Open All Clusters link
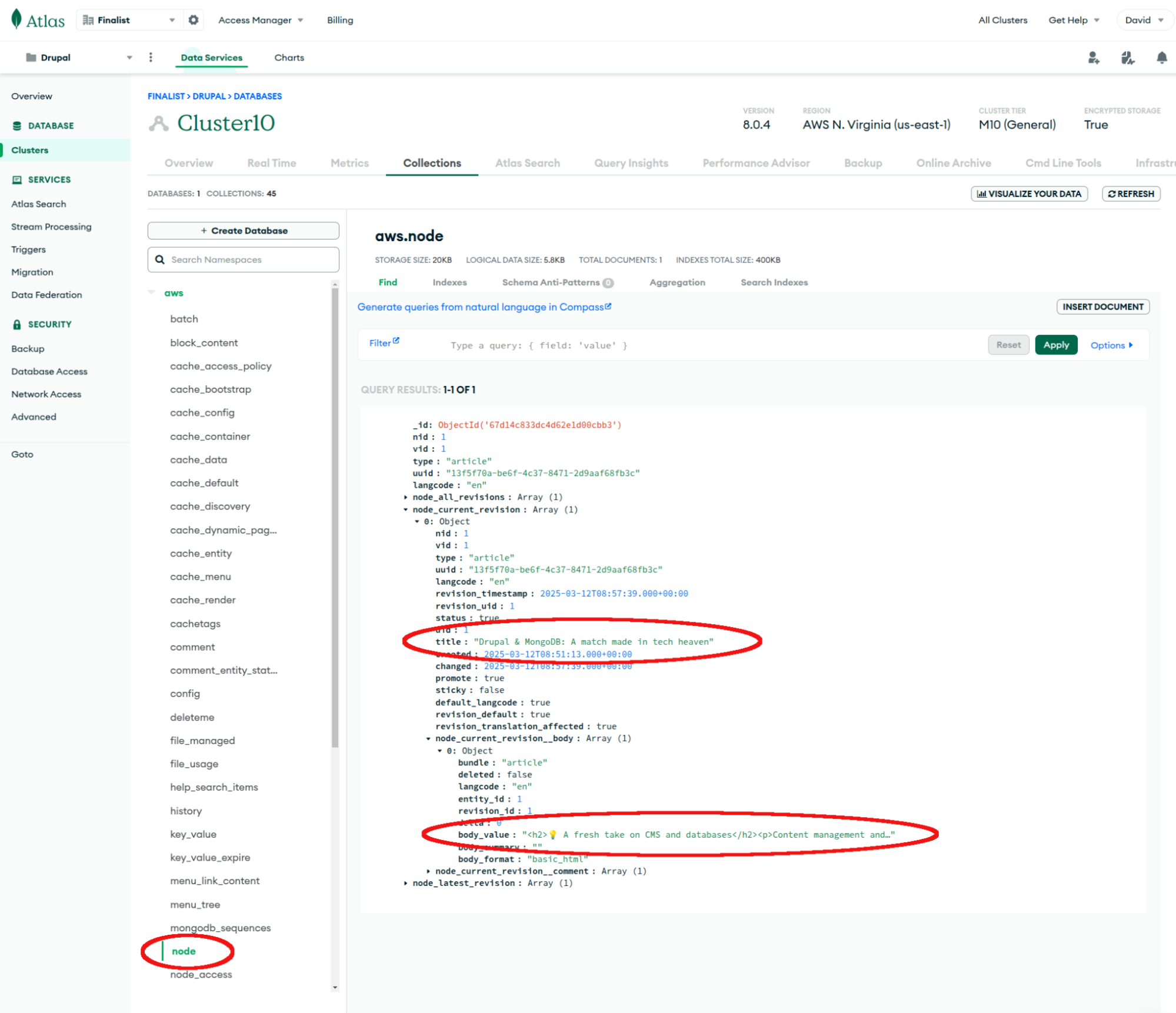The height and width of the screenshot is (1013, 1176). (x=1002, y=20)
